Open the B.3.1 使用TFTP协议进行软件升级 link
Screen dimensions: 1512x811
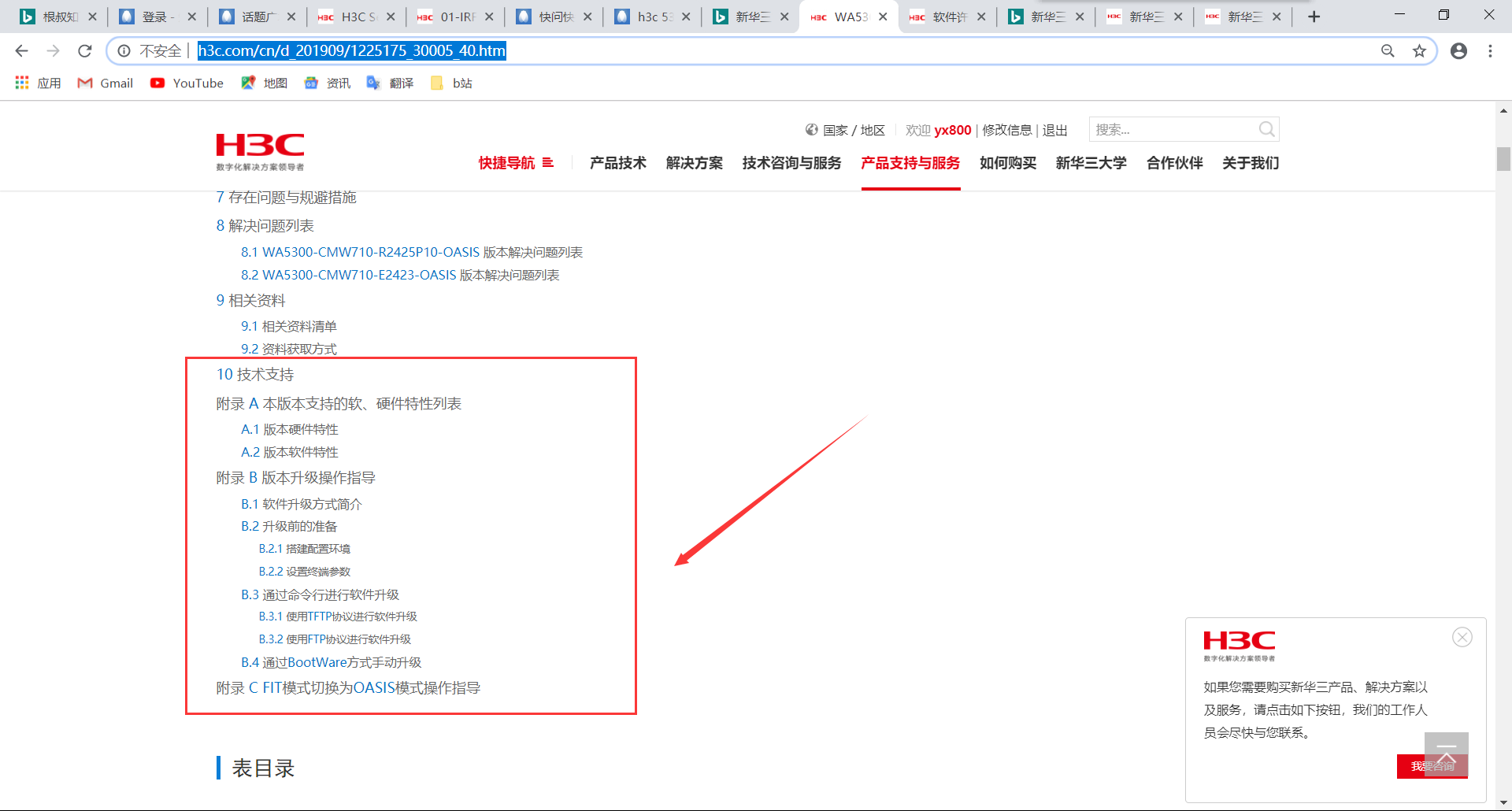point(337,617)
